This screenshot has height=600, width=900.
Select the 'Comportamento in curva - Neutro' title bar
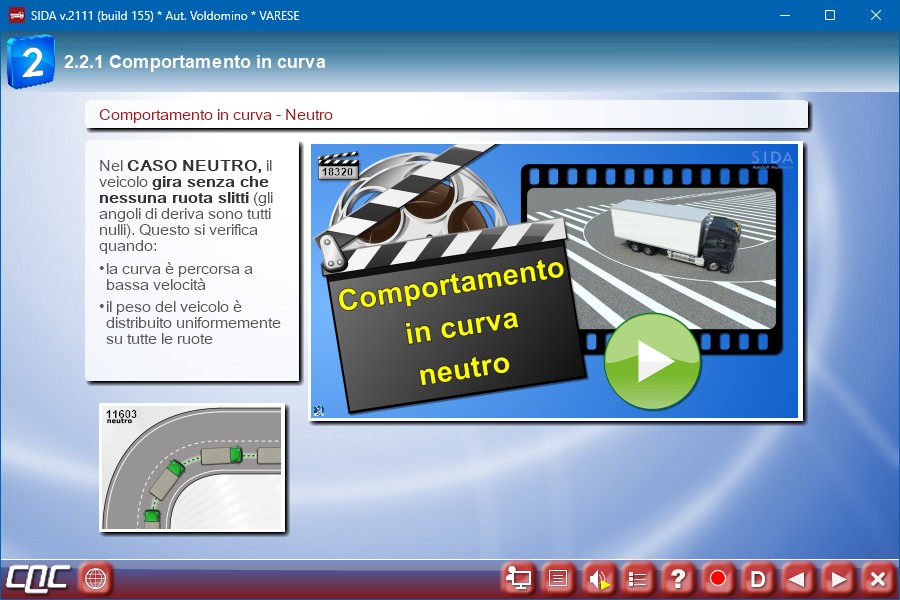coord(446,115)
